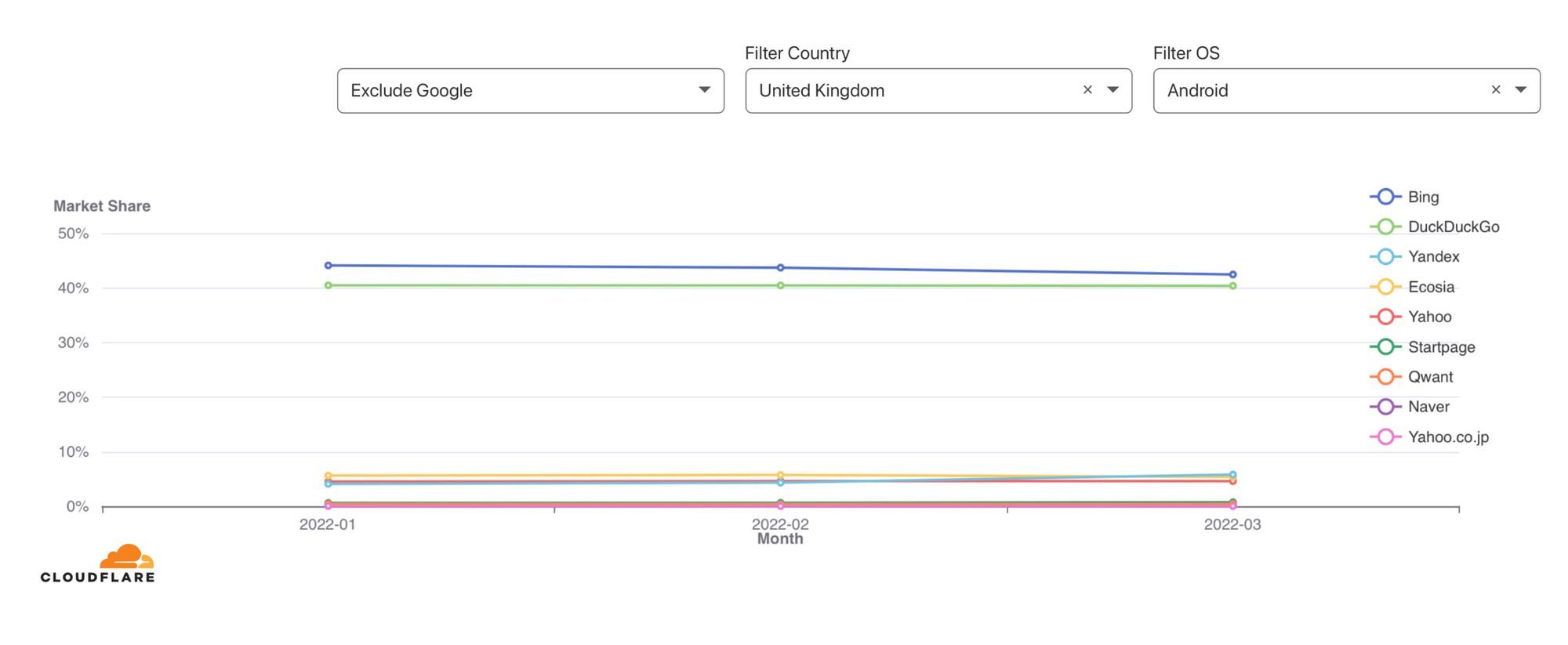The height and width of the screenshot is (645, 1568).
Task: Click the Yandex legend circle icon
Action: (x=1385, y=256)
